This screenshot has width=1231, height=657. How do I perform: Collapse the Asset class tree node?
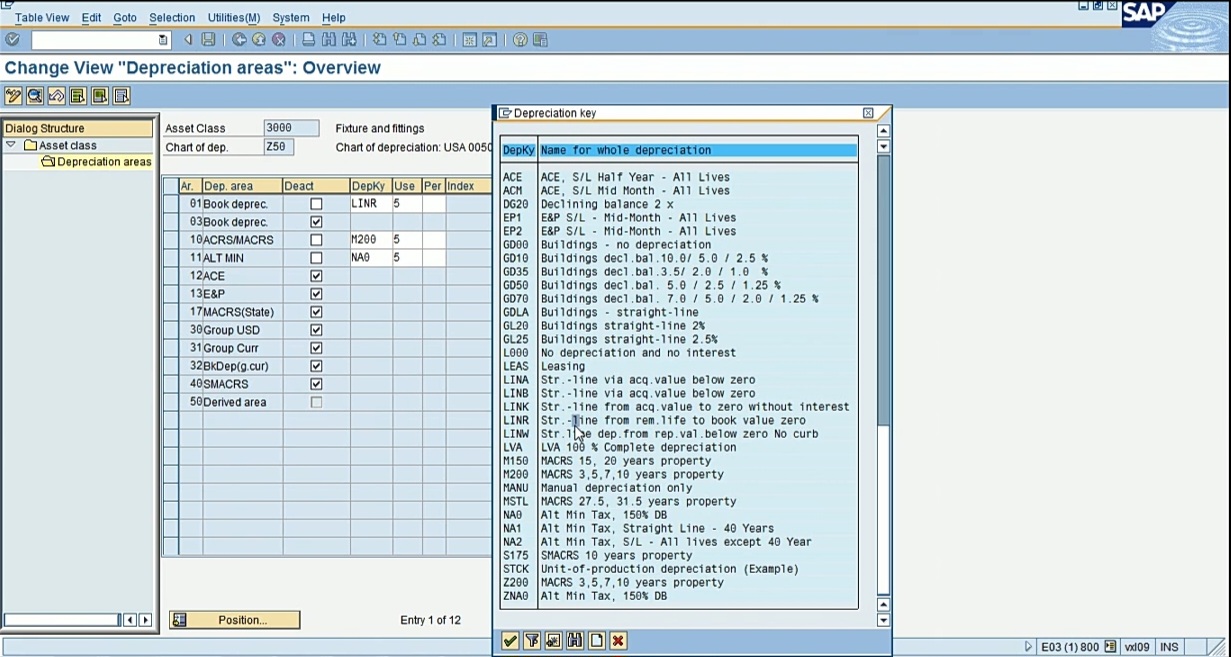[11, 145]
